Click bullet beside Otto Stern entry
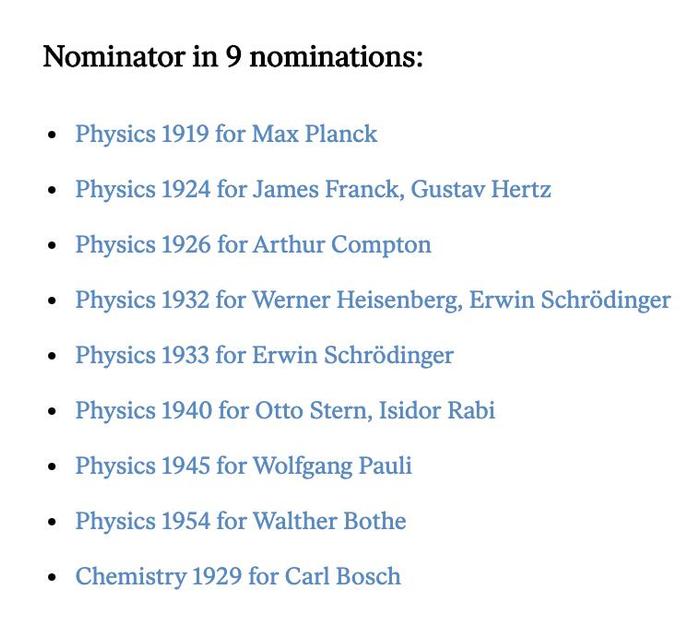This screenshot has width=700, height=625. pos(52,411)
